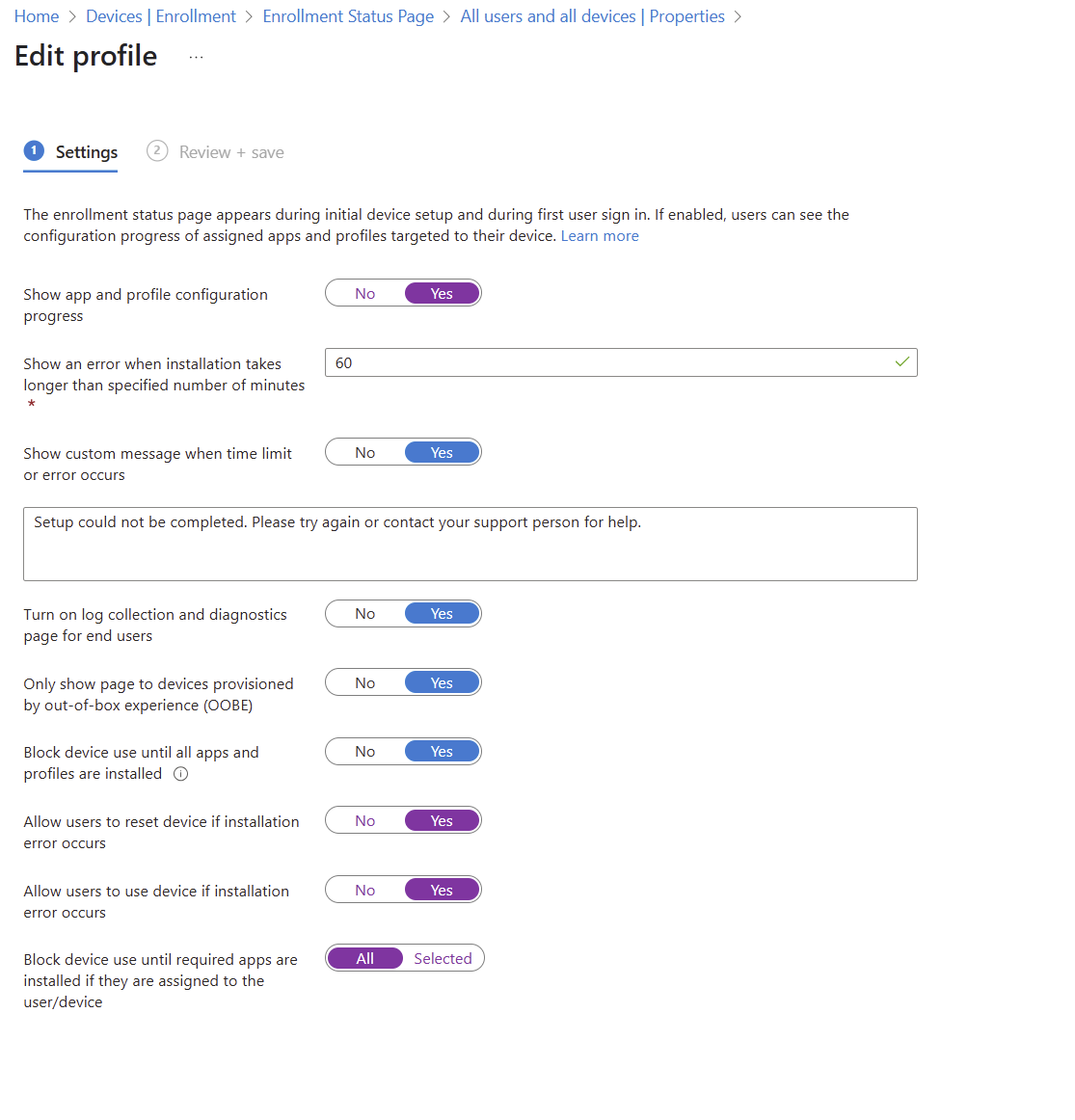Choose Selected for required apps blocking
Screen dimensions: 1075x1120
pos(443,959)
